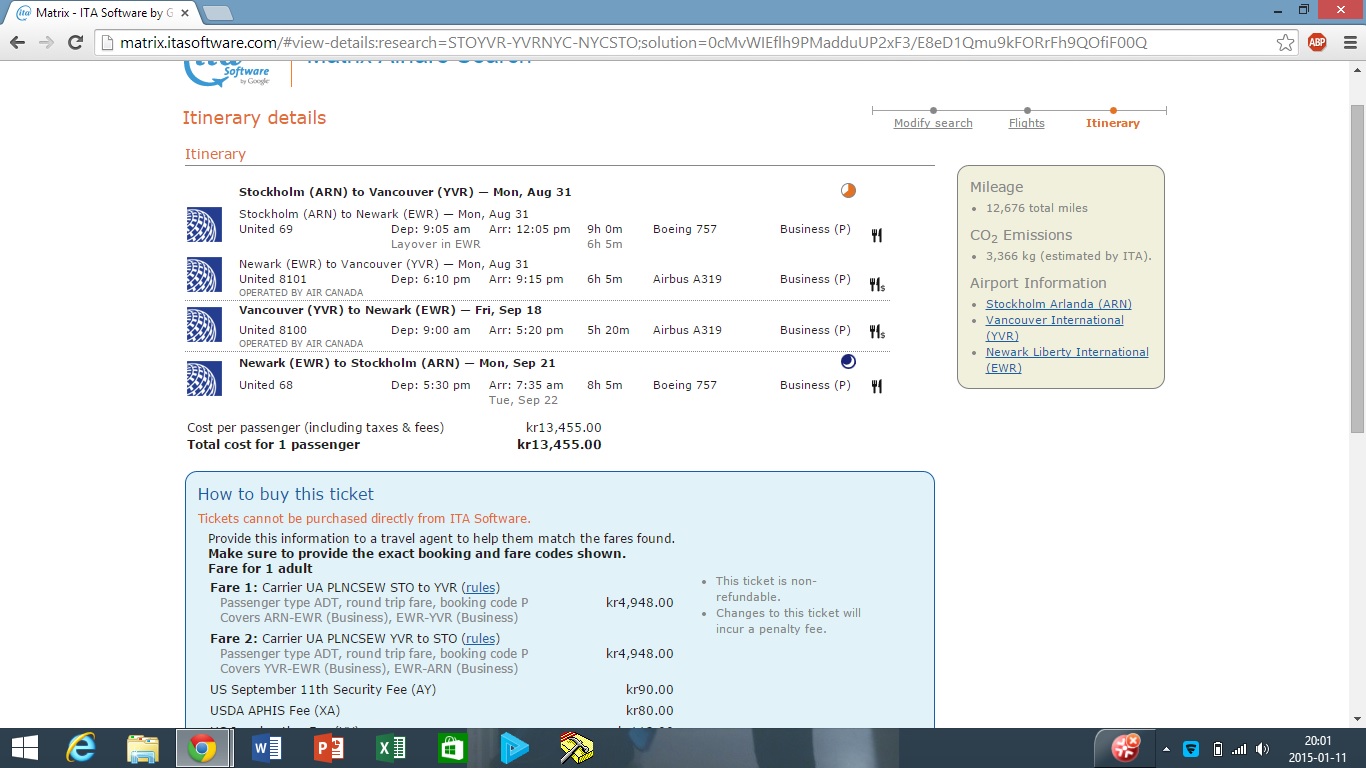This screenshot has width=1366, height=768.
Task: Open Chrome menu hamburger icon
Action: (x=1347, y=42)
